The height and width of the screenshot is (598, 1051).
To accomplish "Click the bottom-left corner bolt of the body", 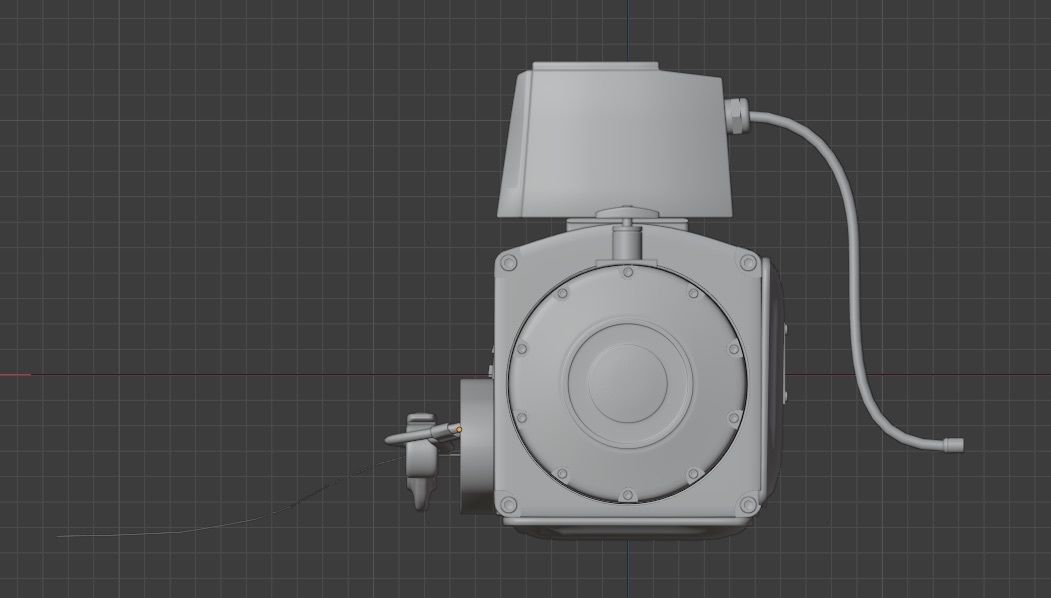I will [509, 503].
